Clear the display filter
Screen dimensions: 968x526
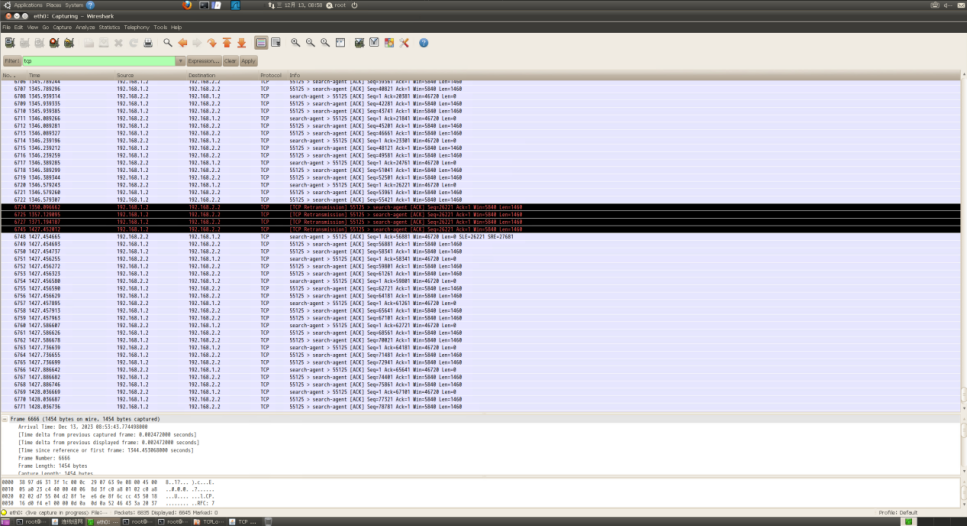[x=230, y=61]
